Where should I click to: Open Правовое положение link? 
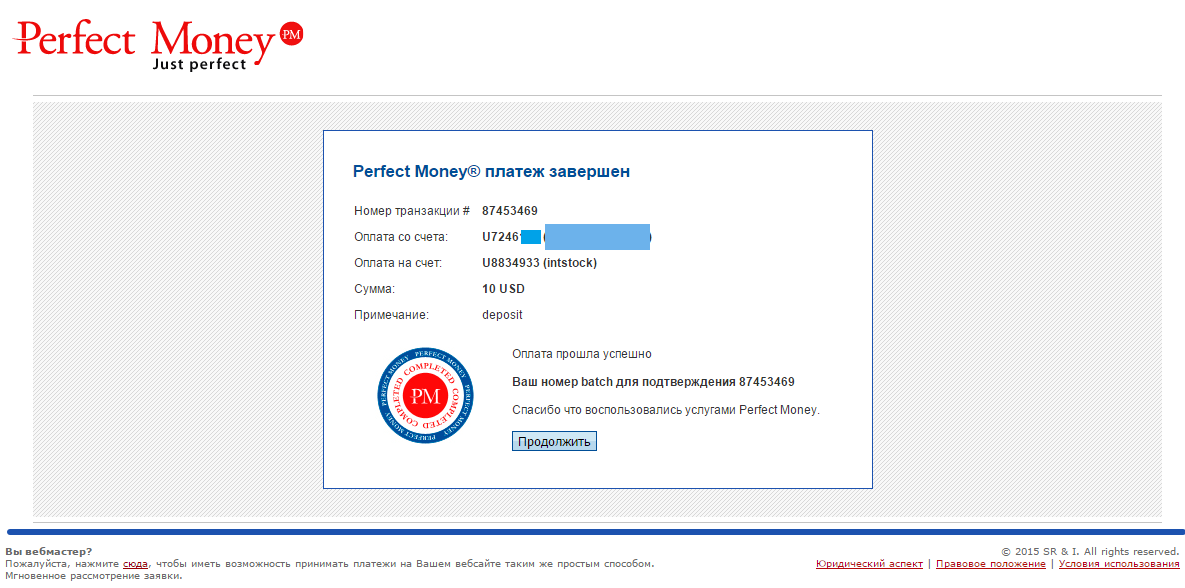(991, 564)
